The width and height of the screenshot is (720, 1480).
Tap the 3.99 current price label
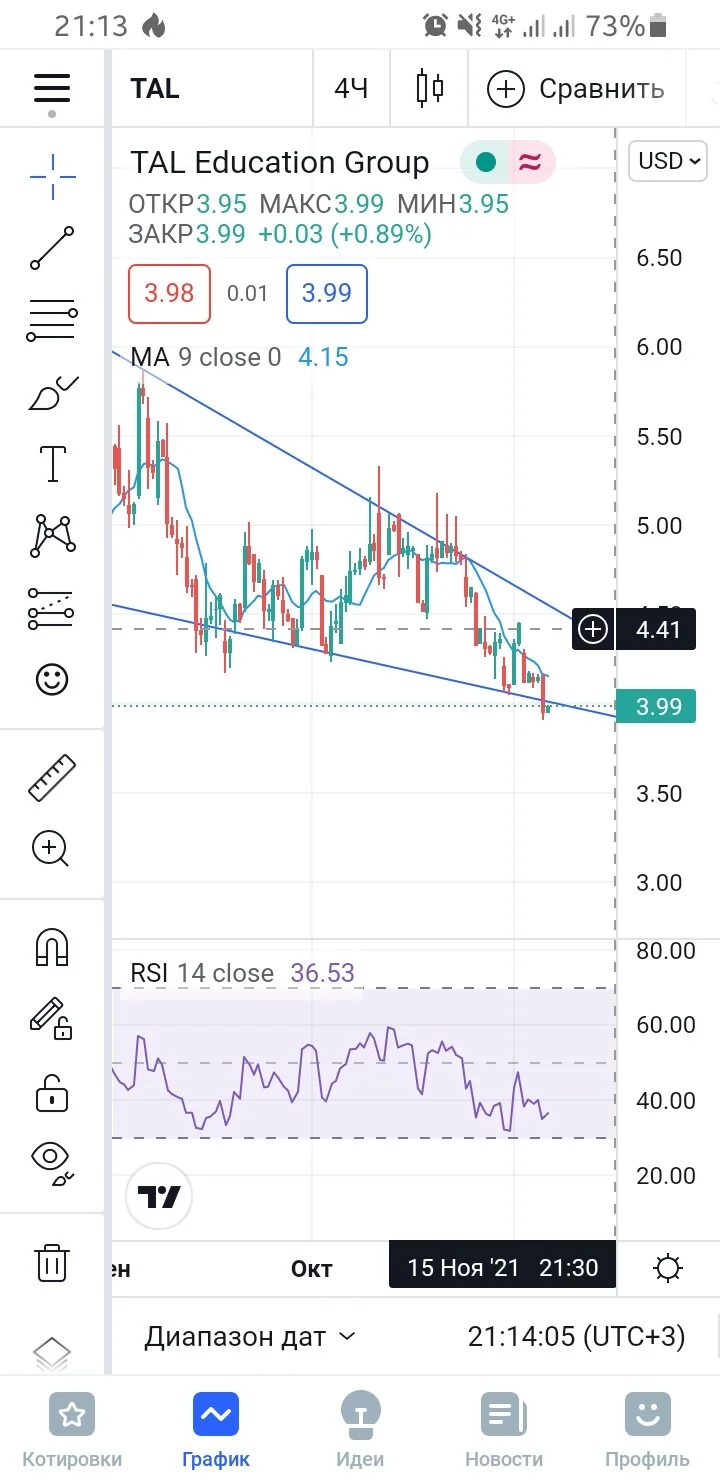pos(657,707)
